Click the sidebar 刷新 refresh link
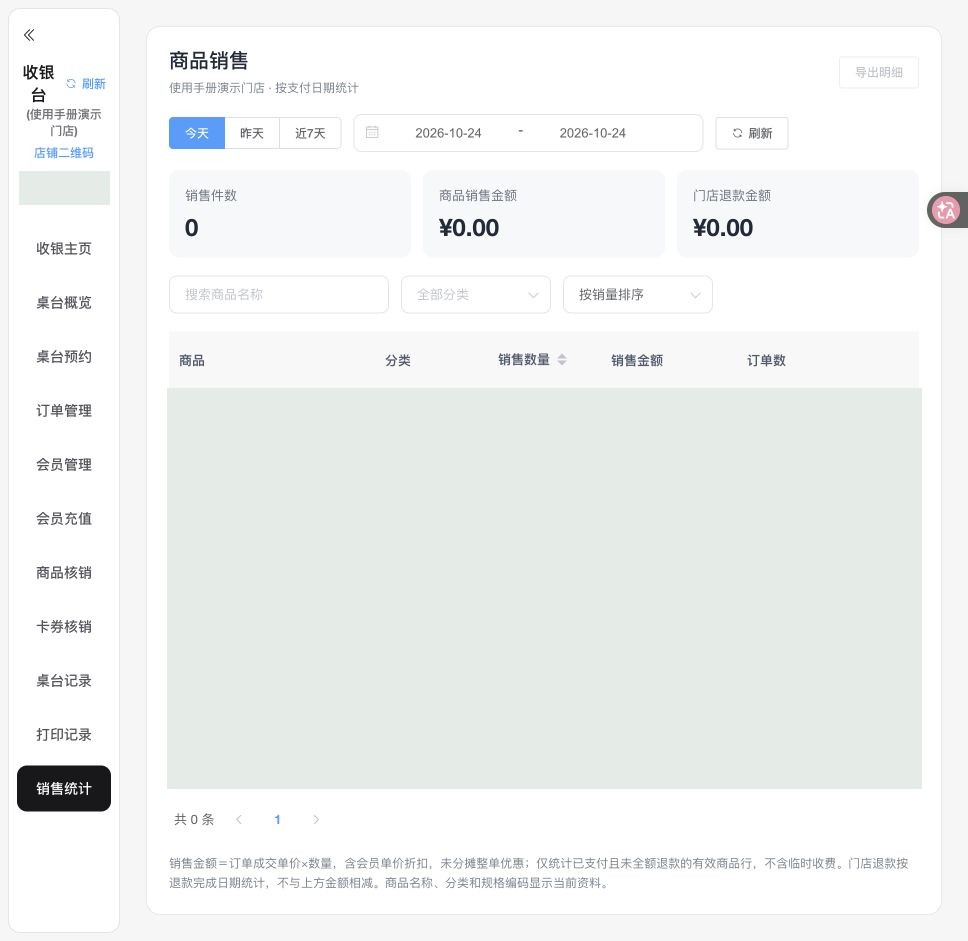 (86, 83)
